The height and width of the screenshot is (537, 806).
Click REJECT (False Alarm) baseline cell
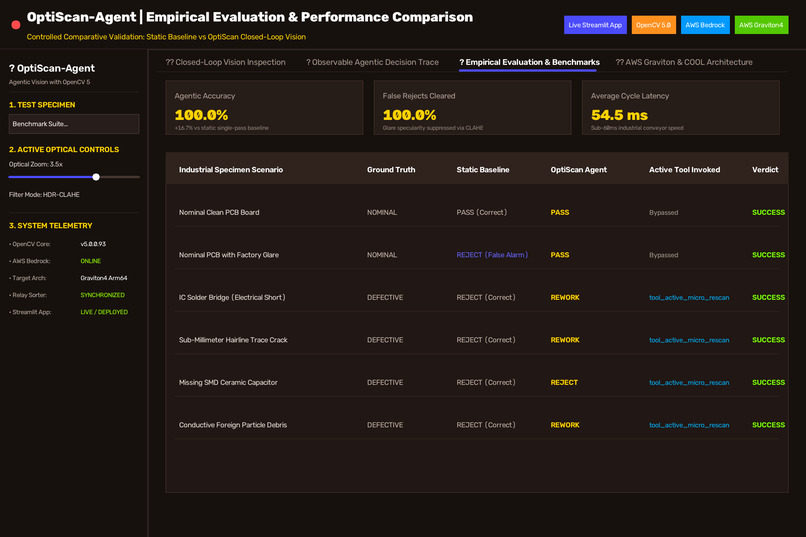[x=492, y=255]
